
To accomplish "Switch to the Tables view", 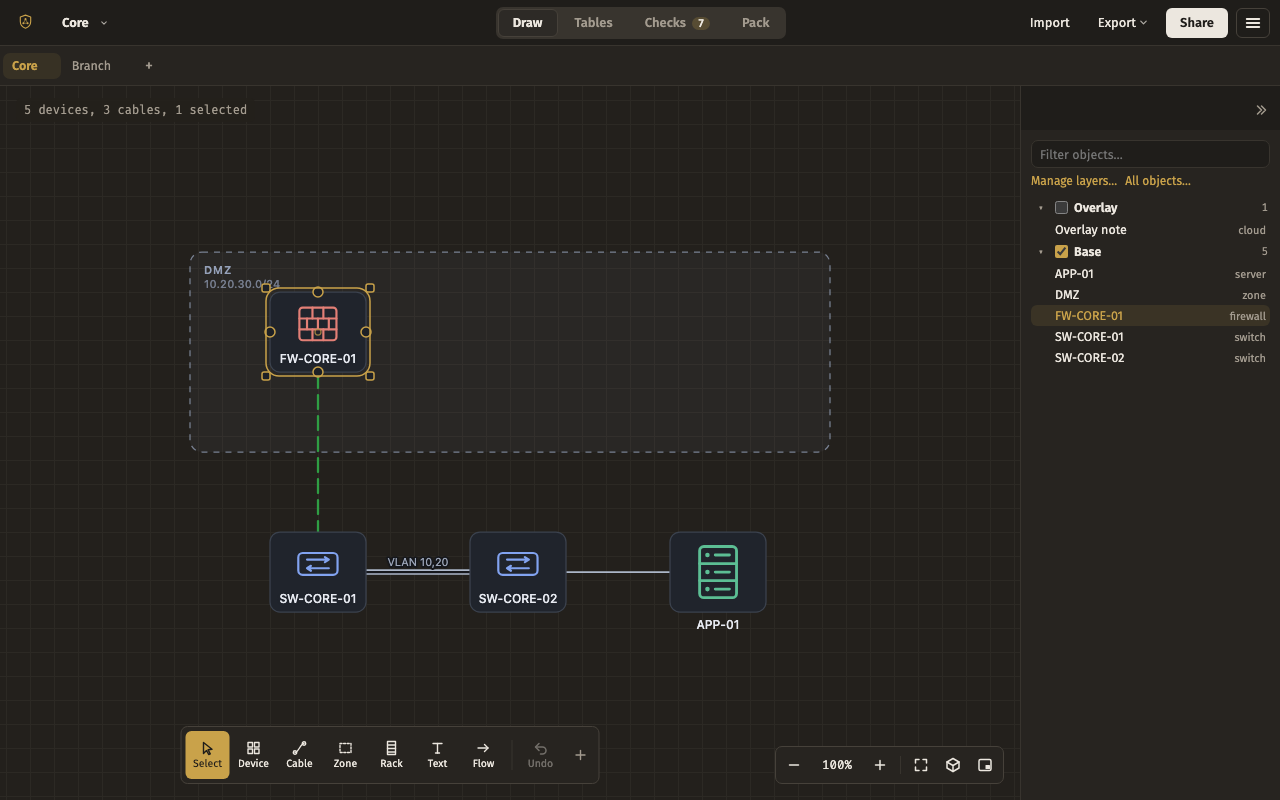I will coord(593,23).
